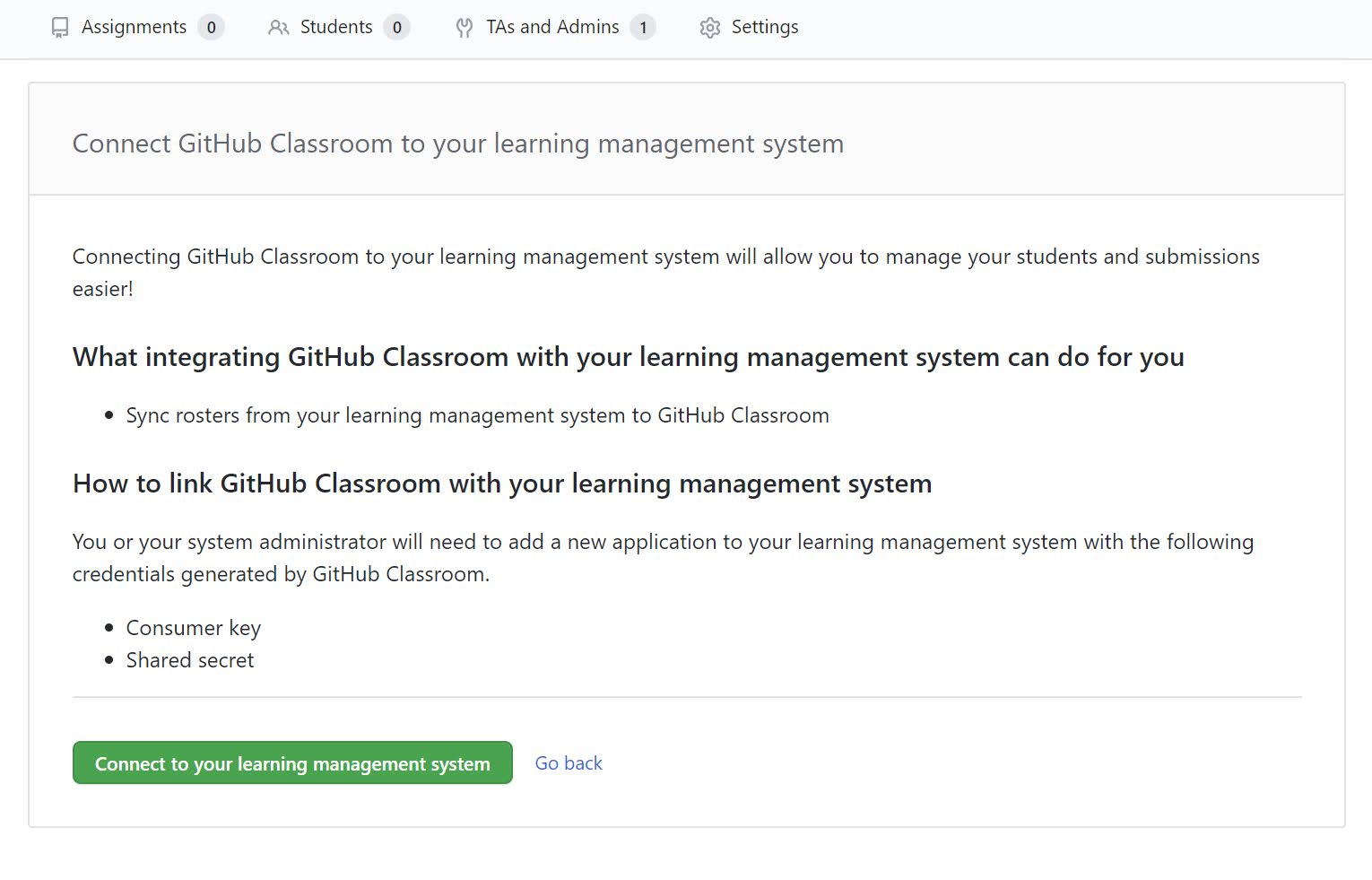
Task: Click the 'Sync rosters' bullet item
Action: click(477, 415)
